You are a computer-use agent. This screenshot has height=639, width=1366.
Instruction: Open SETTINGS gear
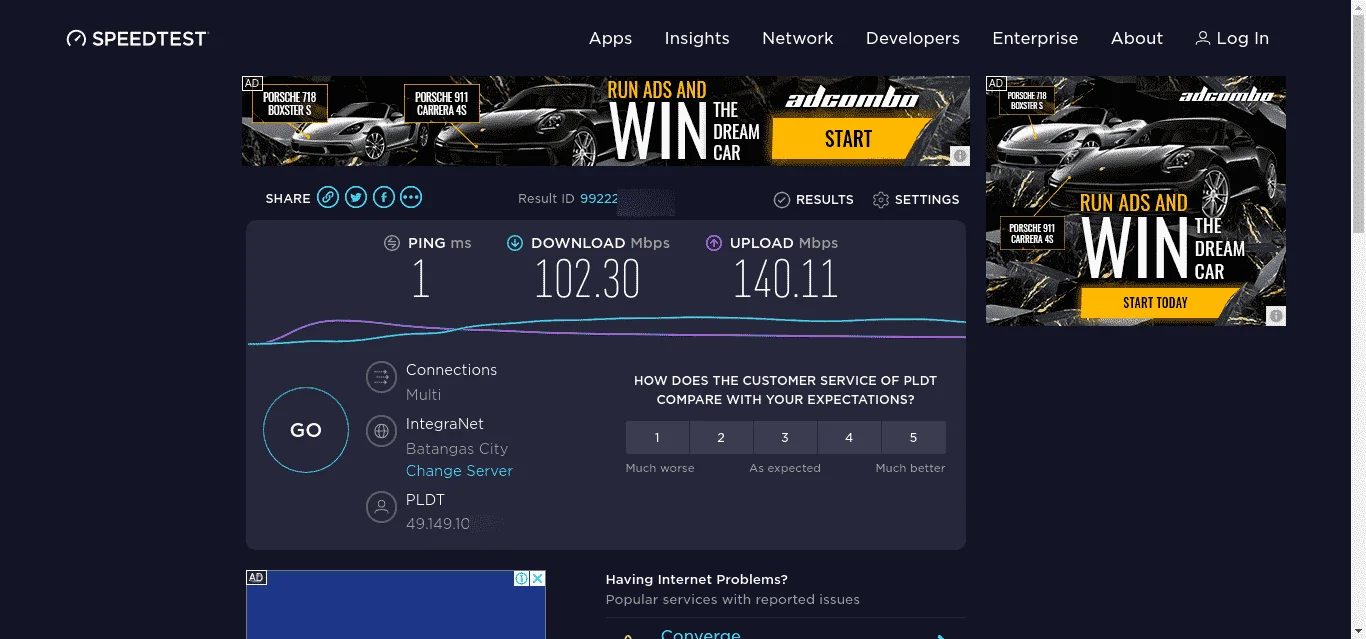pos(916,200)
